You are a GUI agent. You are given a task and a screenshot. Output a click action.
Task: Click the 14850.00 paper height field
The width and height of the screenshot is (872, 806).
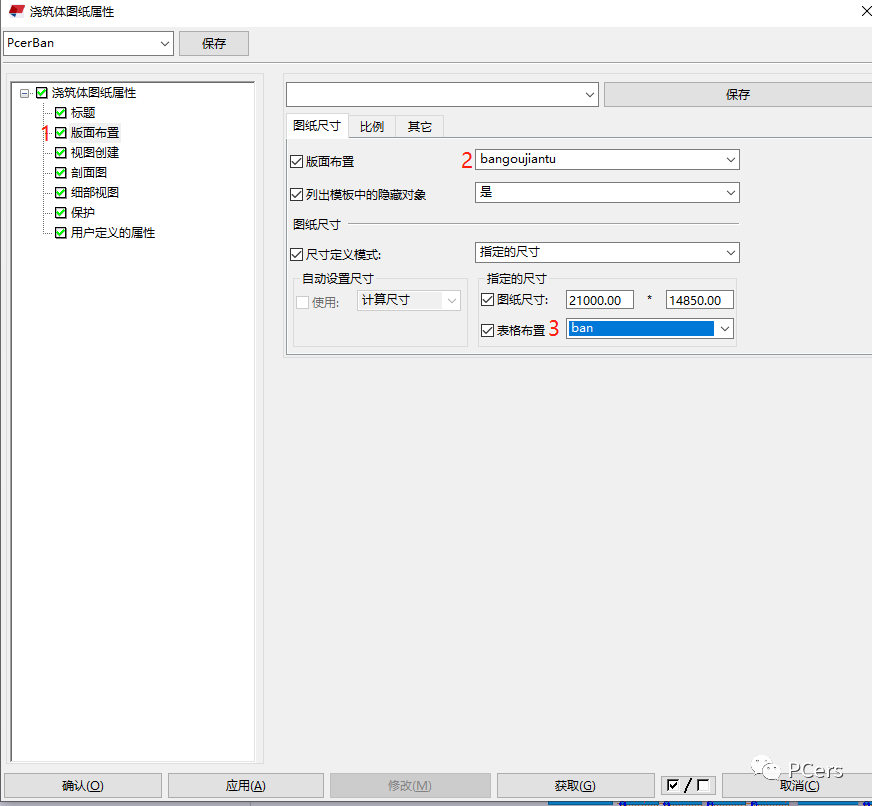(699, 300)
